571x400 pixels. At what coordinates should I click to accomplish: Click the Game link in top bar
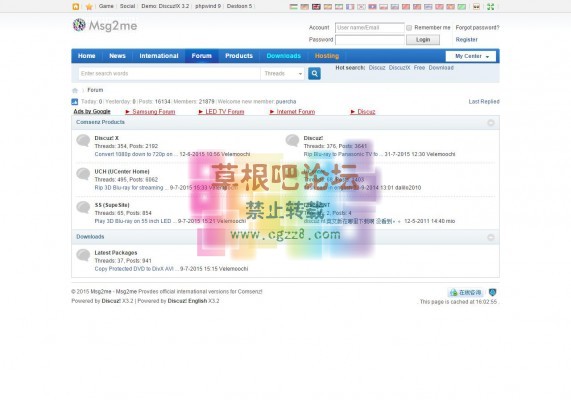[x=106, y=6]
